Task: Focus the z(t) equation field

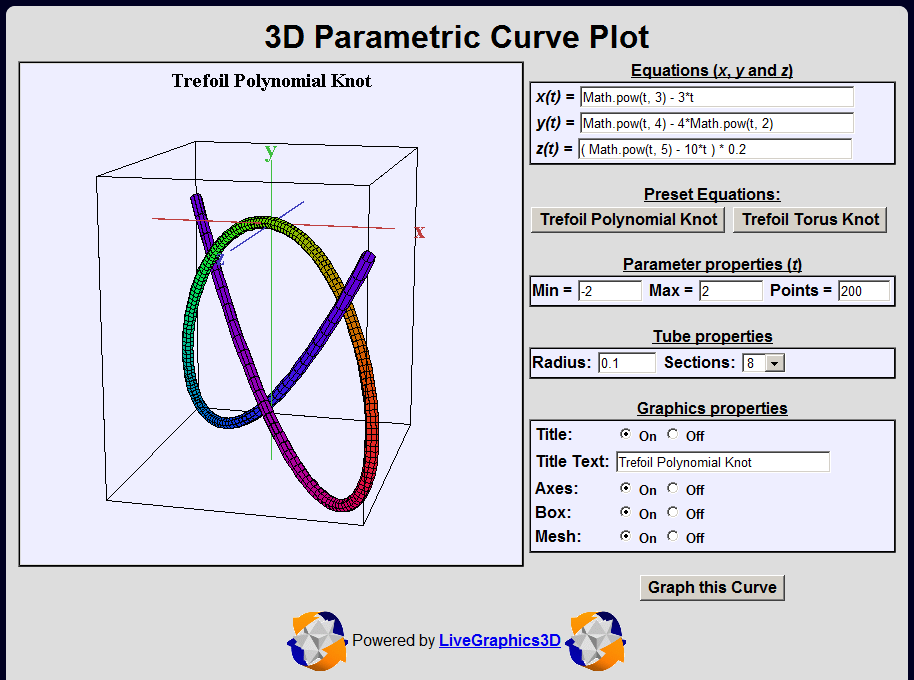Action: pos(715,149)
